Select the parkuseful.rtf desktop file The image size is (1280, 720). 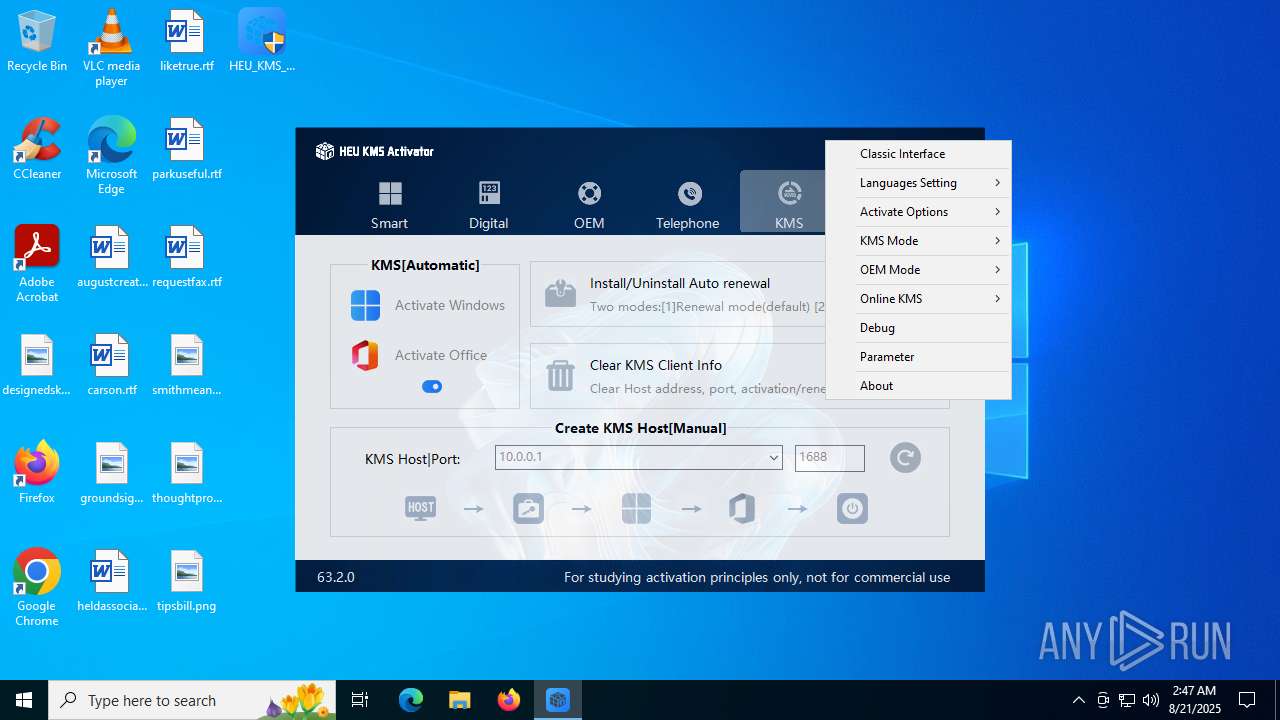coord(186,150)
